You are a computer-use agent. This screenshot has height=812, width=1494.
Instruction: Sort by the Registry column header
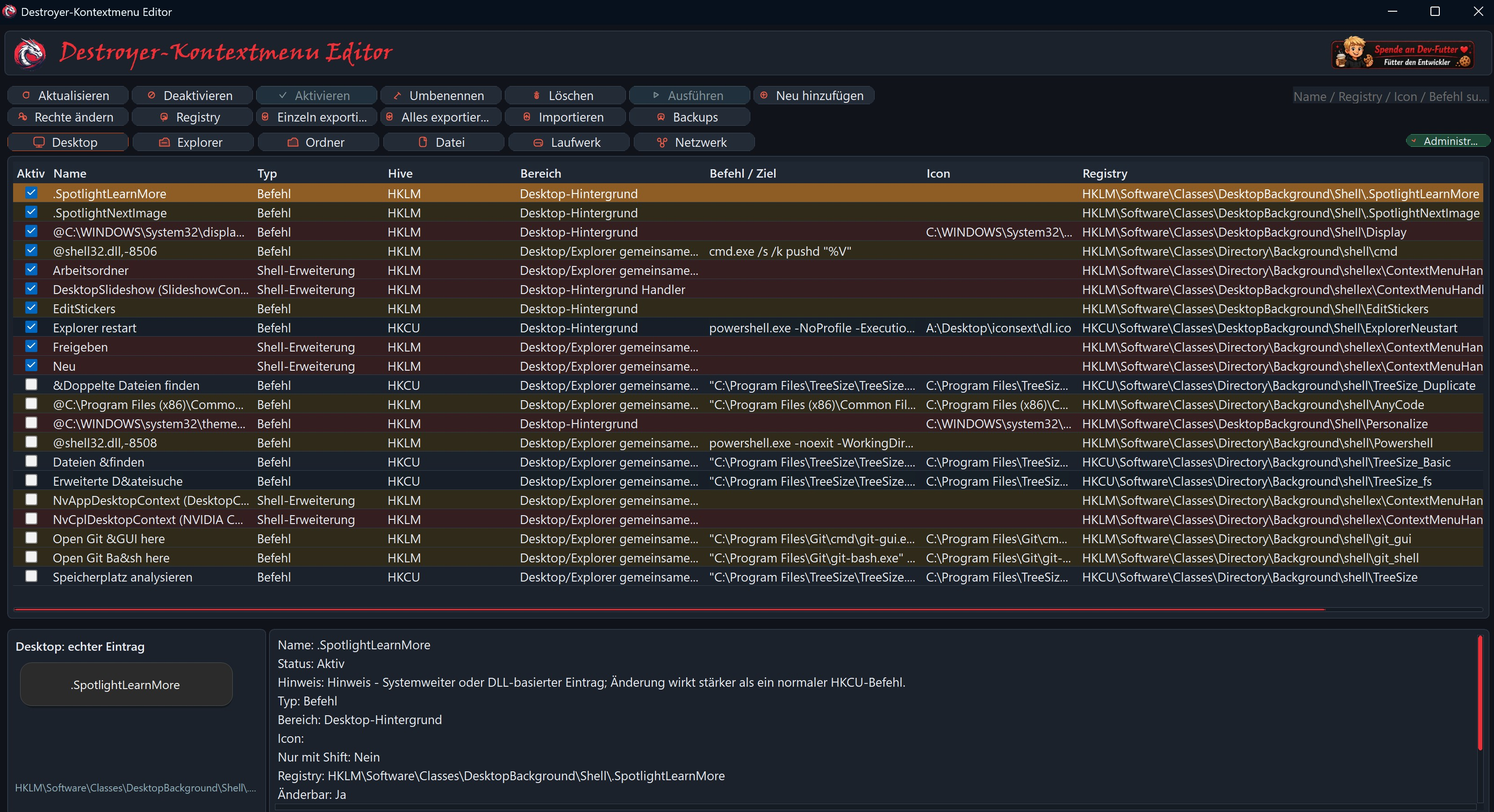(1105, 173)
